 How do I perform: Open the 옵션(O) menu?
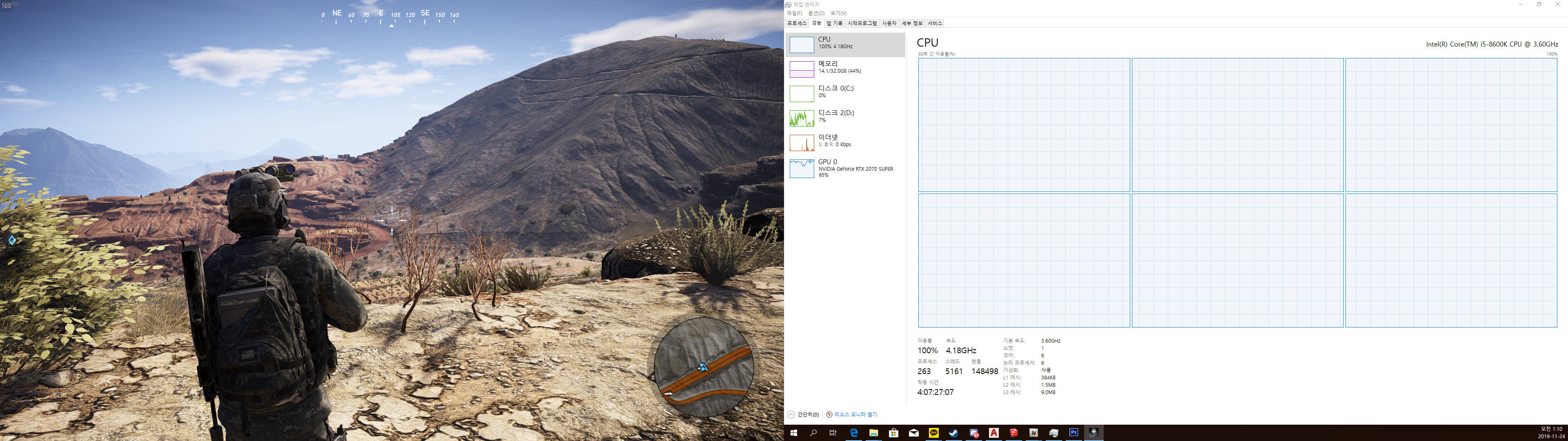click(816, 13)
